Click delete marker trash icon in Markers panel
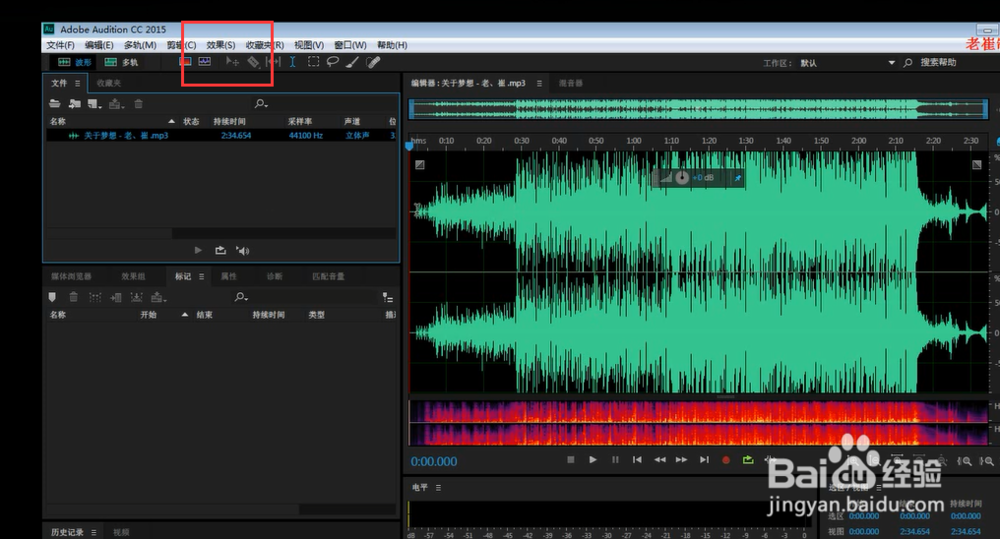This screenshot has height=539, width=1000. coord(73,297)
